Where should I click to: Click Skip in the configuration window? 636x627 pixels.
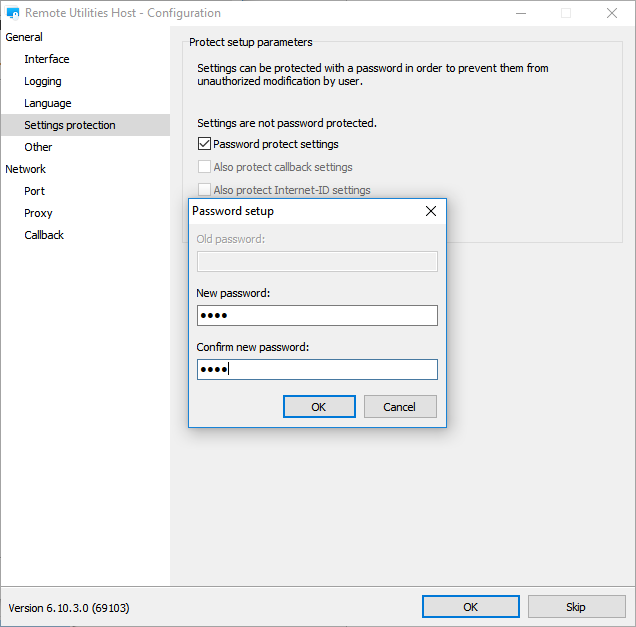coord(576,607)
